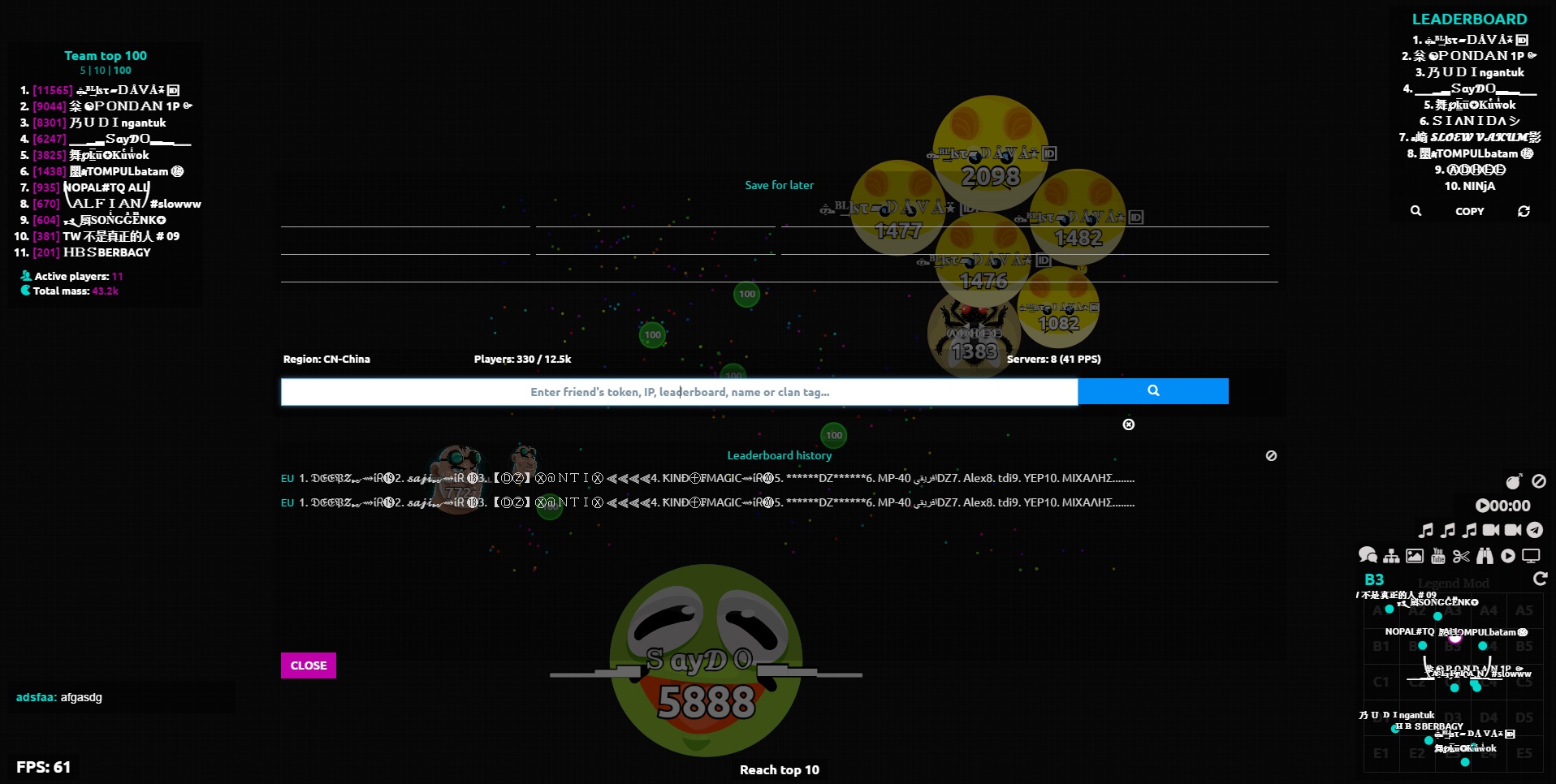This screenshot has width=1556, height=784.
Task: Click the SayDO 5888 cell
Action: pos(706,660)
